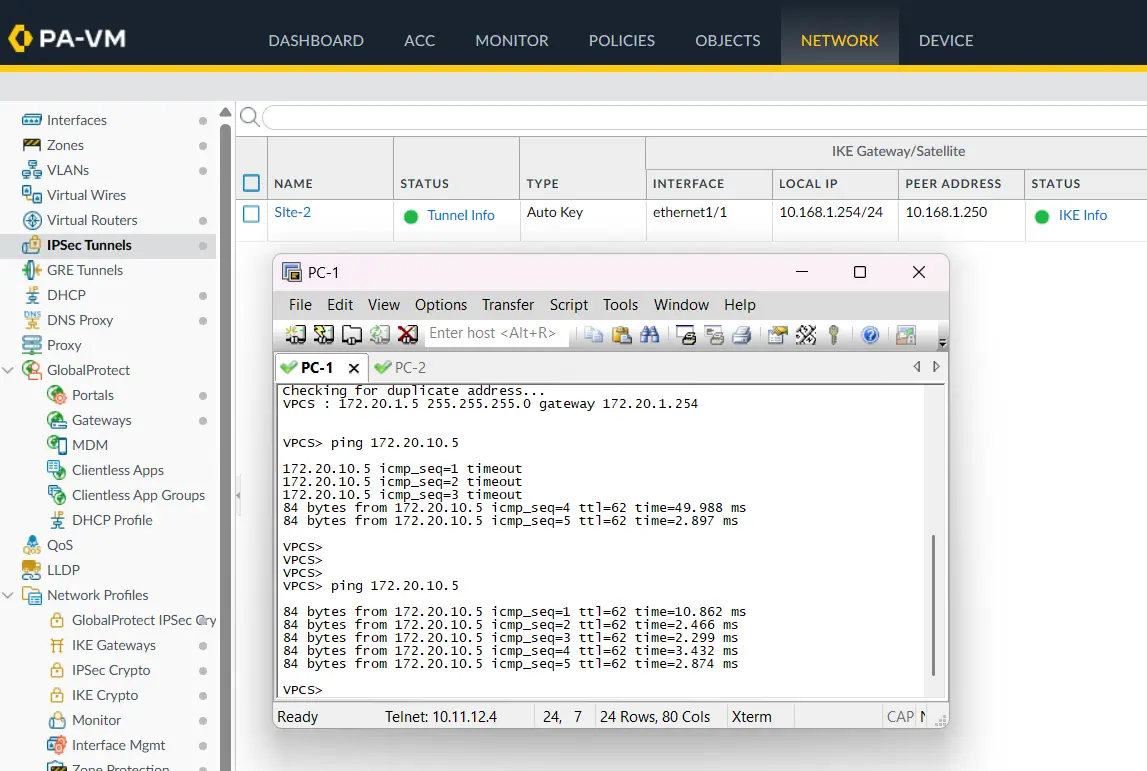Click the PC-1 window title icon
Viewport: 1147px width, 771px height.
pos(292,272)
